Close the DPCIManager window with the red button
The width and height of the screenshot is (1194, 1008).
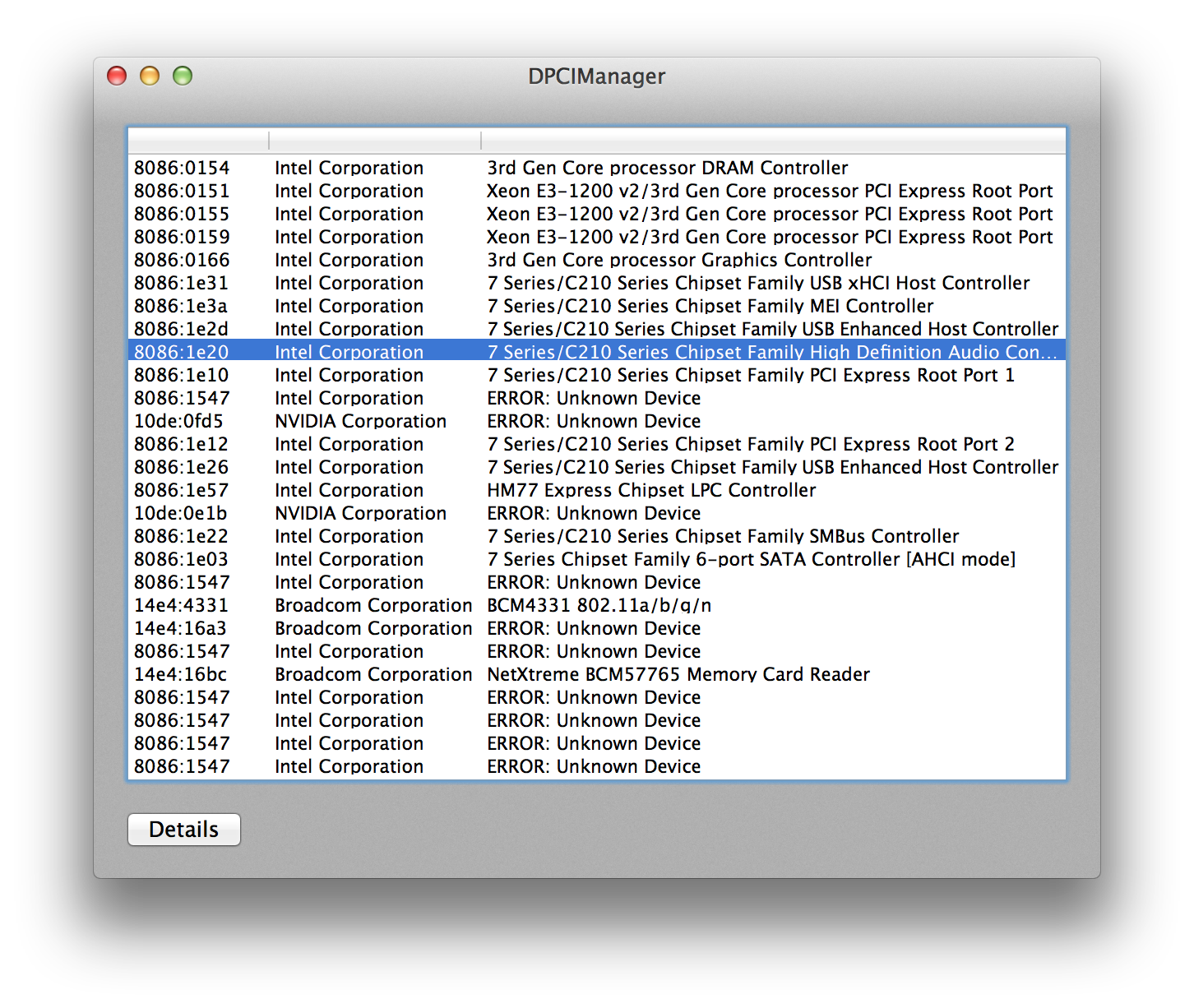coord(117,76)
